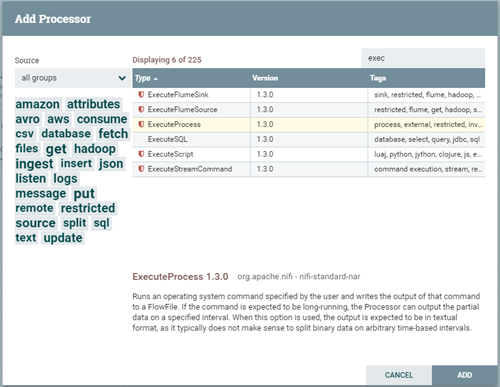Filter by the restricted tag
500x387 pixels.
88,208
